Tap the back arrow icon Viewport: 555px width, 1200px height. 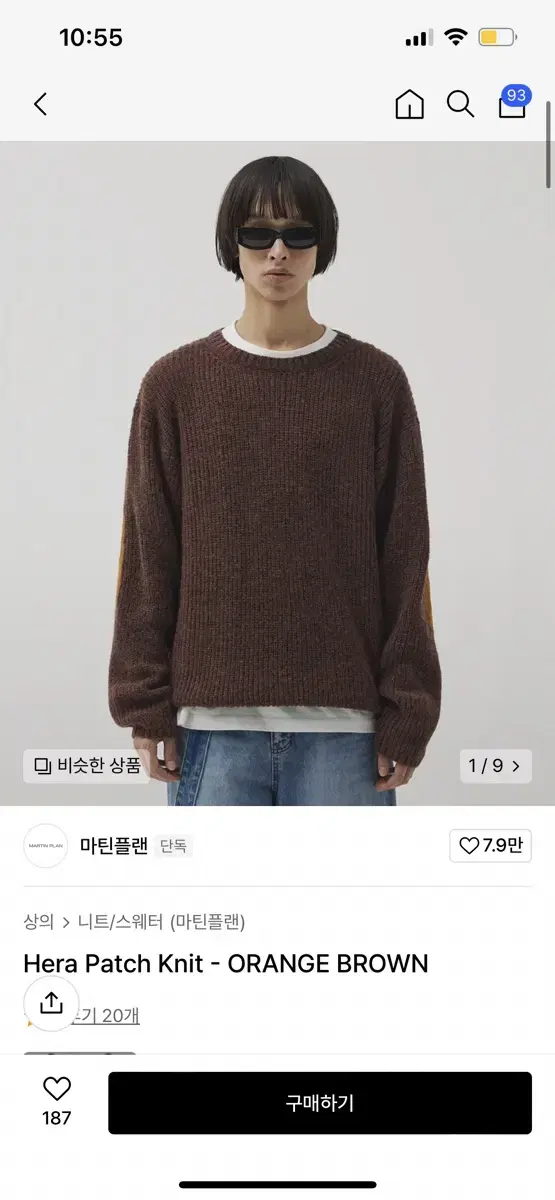[x=40, y=104]
